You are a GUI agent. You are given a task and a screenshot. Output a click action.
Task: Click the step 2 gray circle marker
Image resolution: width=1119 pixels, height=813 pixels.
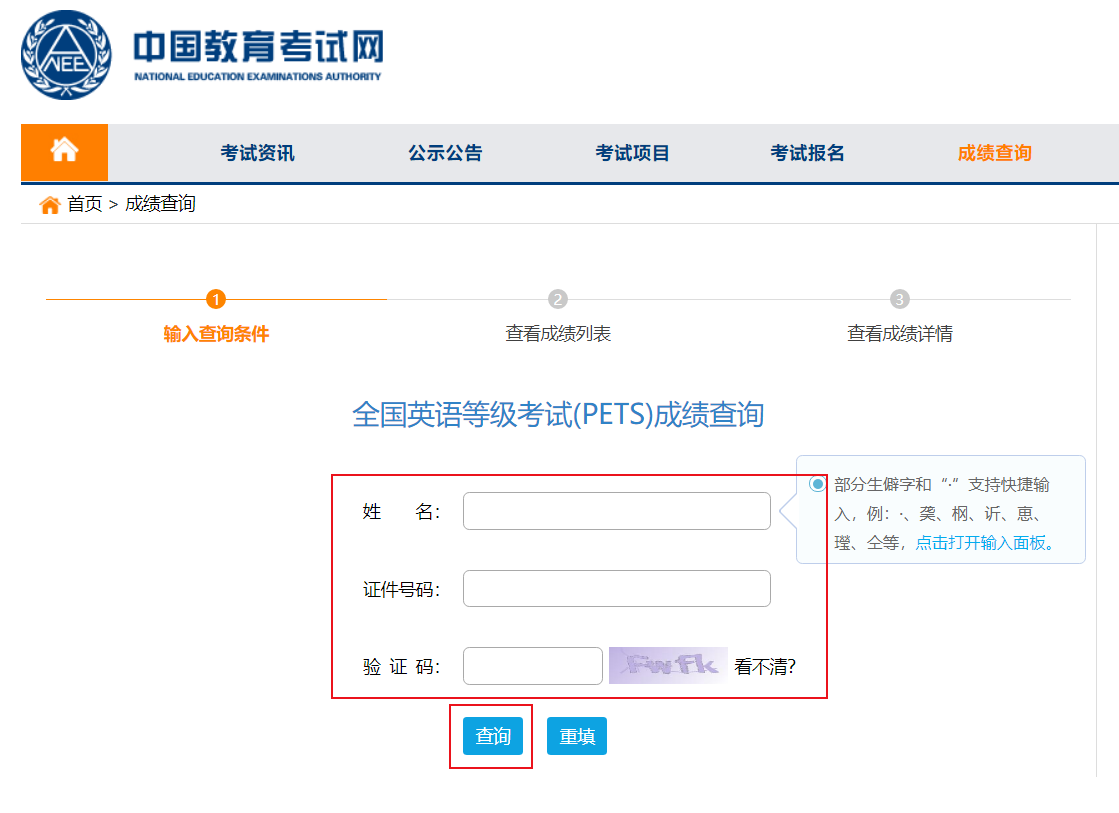coord(558,299)
